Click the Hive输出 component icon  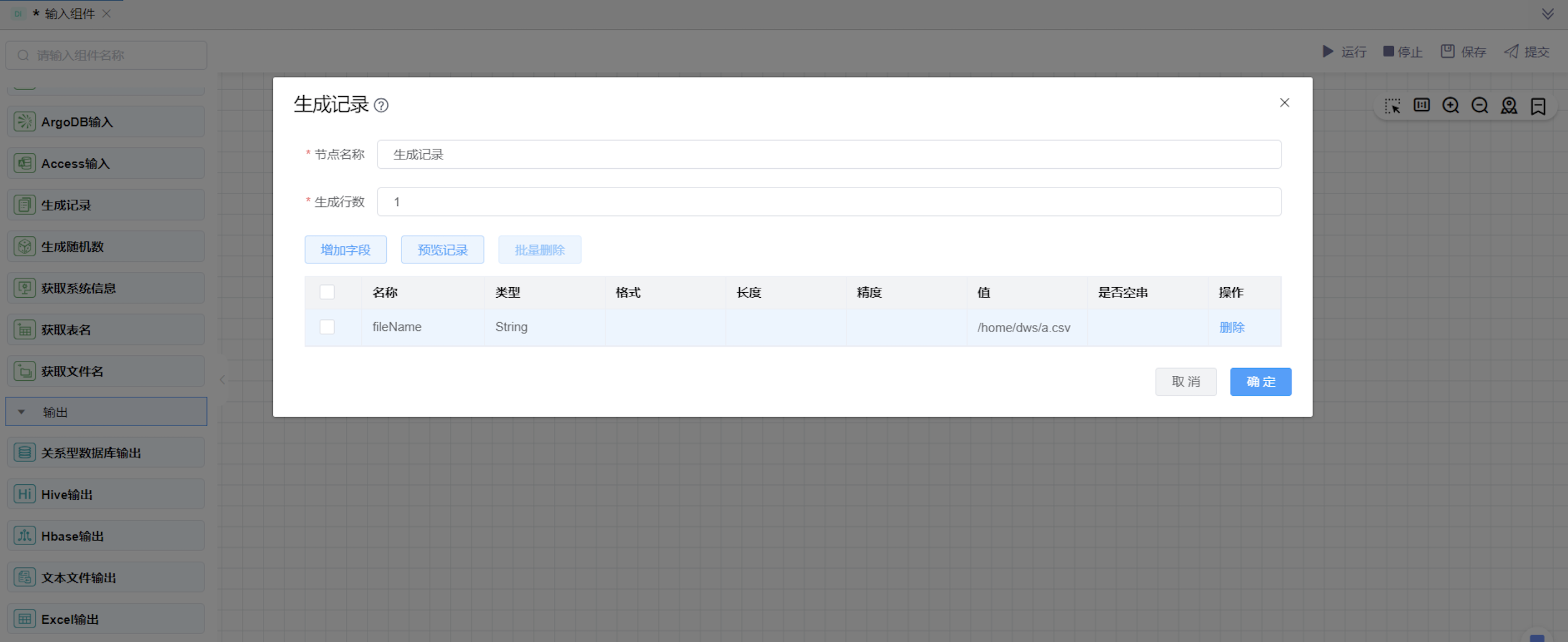point(24,494)
